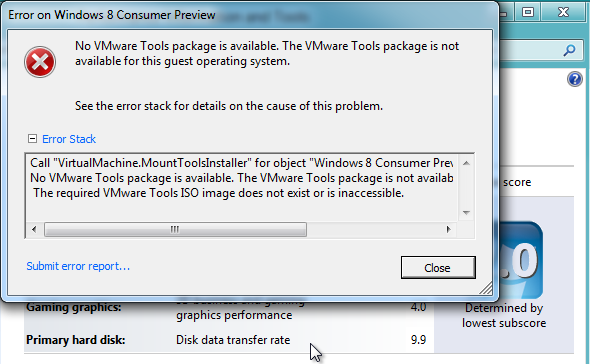This screenshot has height=364, width=590.
Task: Click the Error Stack label link
Action: [x=69, y=139]
